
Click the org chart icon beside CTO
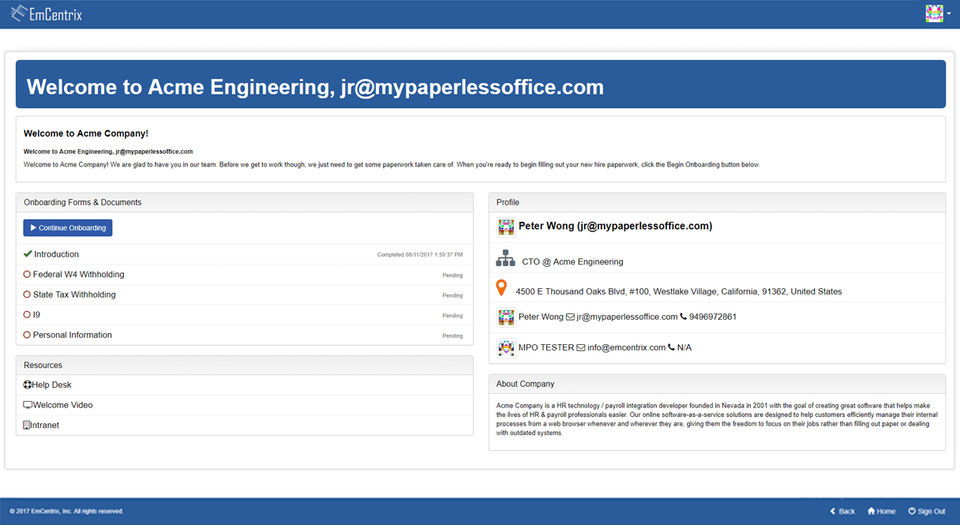tap(505, 258)
